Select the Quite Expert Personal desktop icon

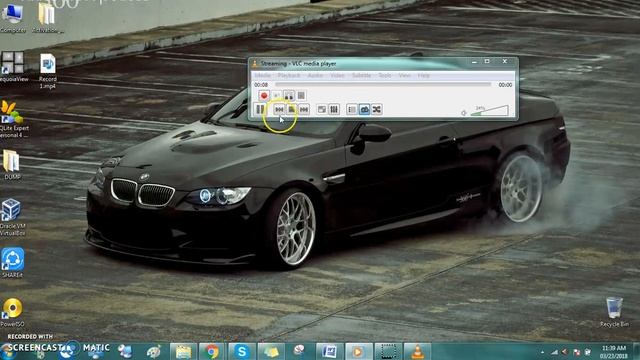13,119
